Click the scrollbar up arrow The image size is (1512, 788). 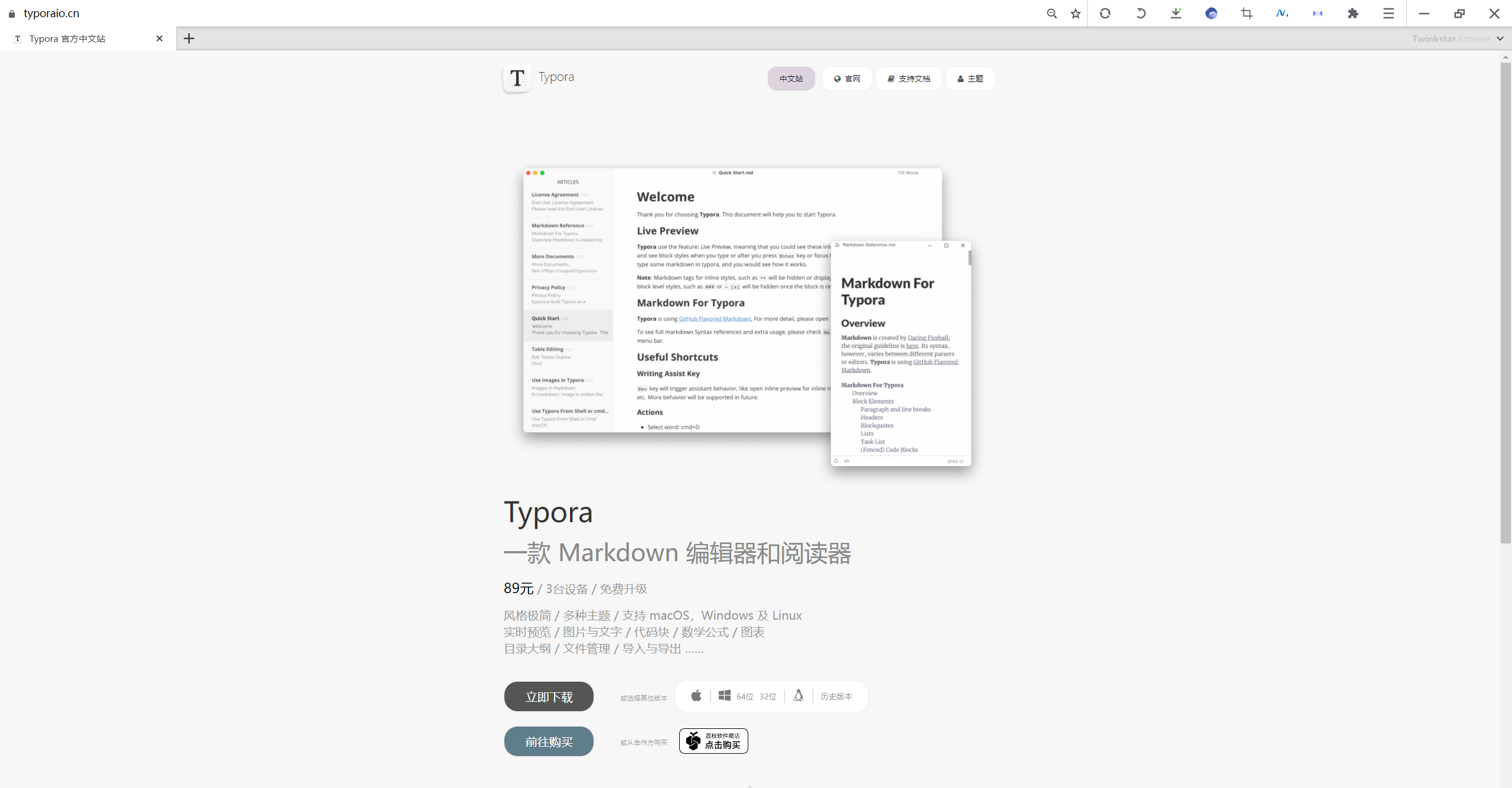(x=1506, y=57)
